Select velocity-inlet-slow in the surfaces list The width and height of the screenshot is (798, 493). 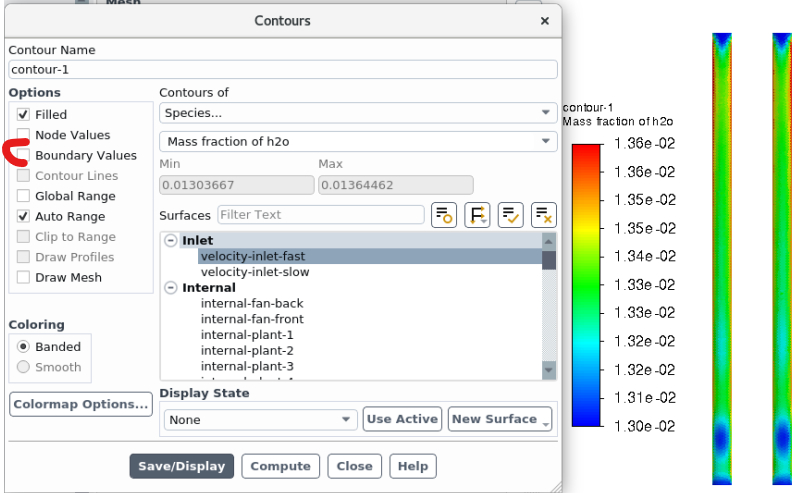[254, 272]
